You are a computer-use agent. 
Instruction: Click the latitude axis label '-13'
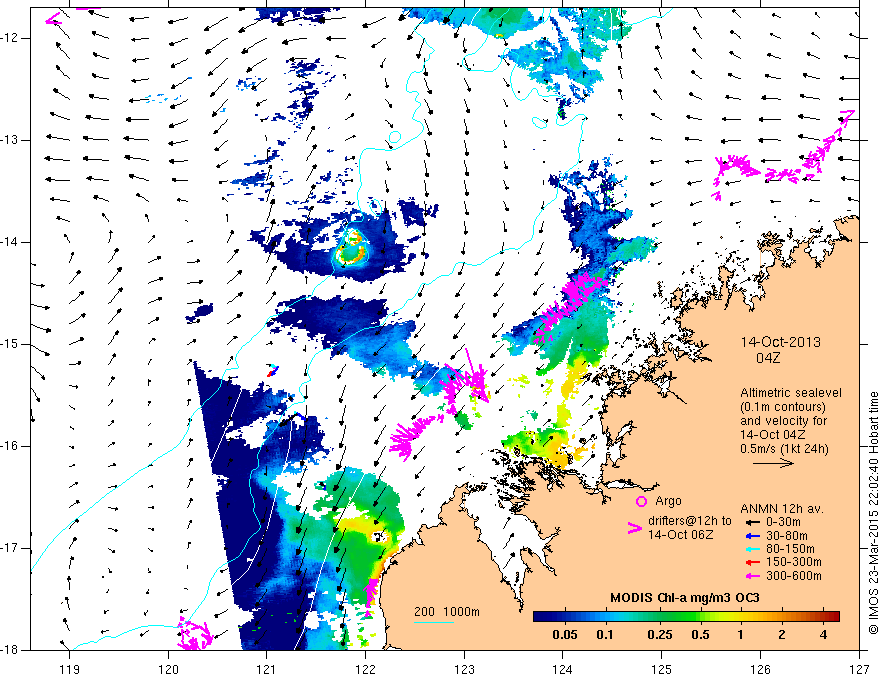(x=11, y=140)
